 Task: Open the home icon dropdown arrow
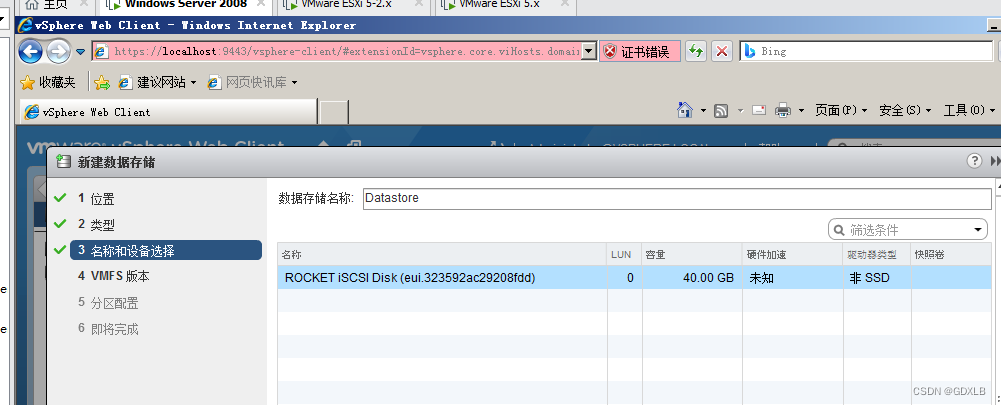pos(704,111)
